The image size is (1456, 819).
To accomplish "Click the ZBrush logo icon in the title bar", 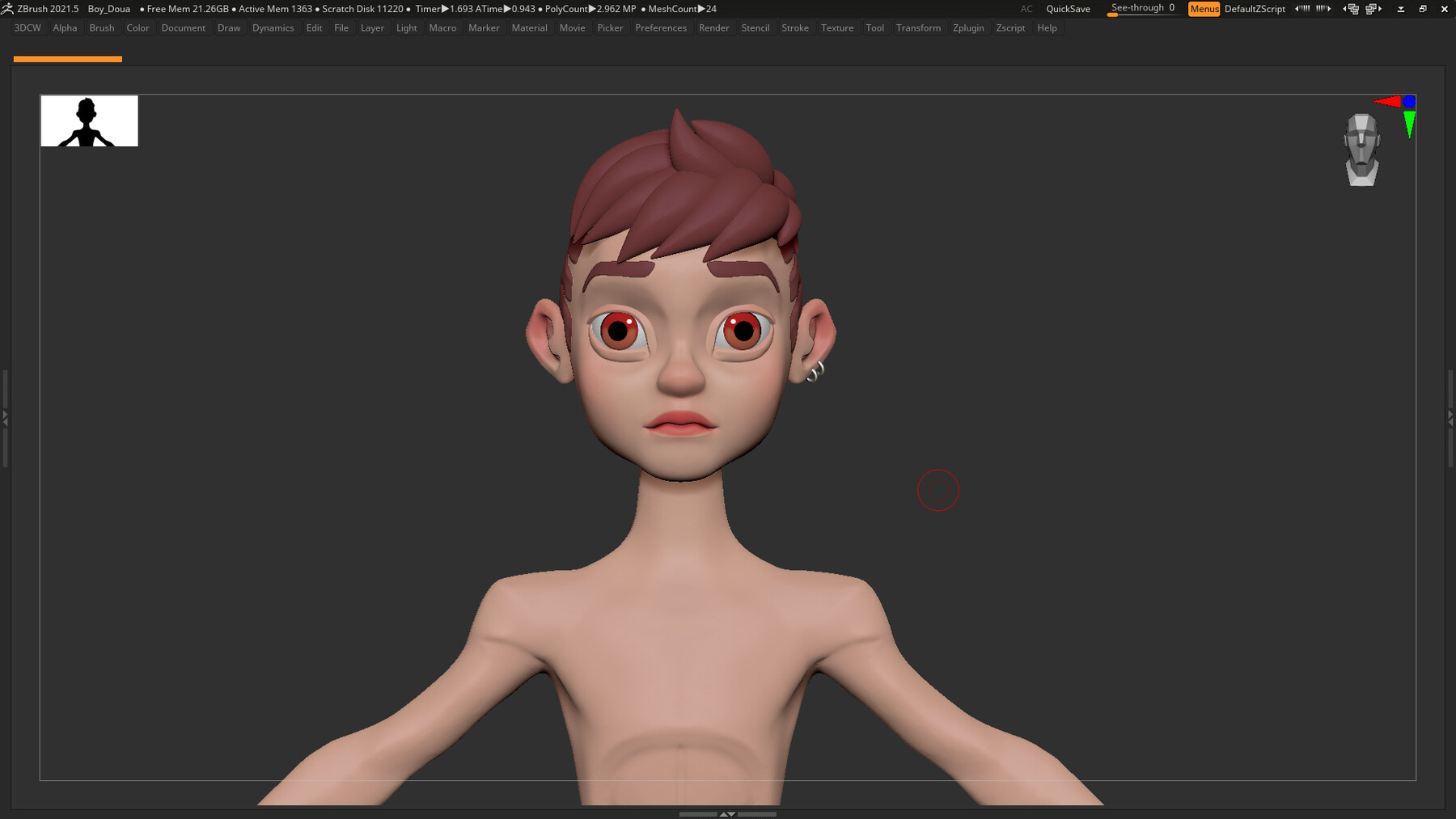I will click(x=7, y=9).
